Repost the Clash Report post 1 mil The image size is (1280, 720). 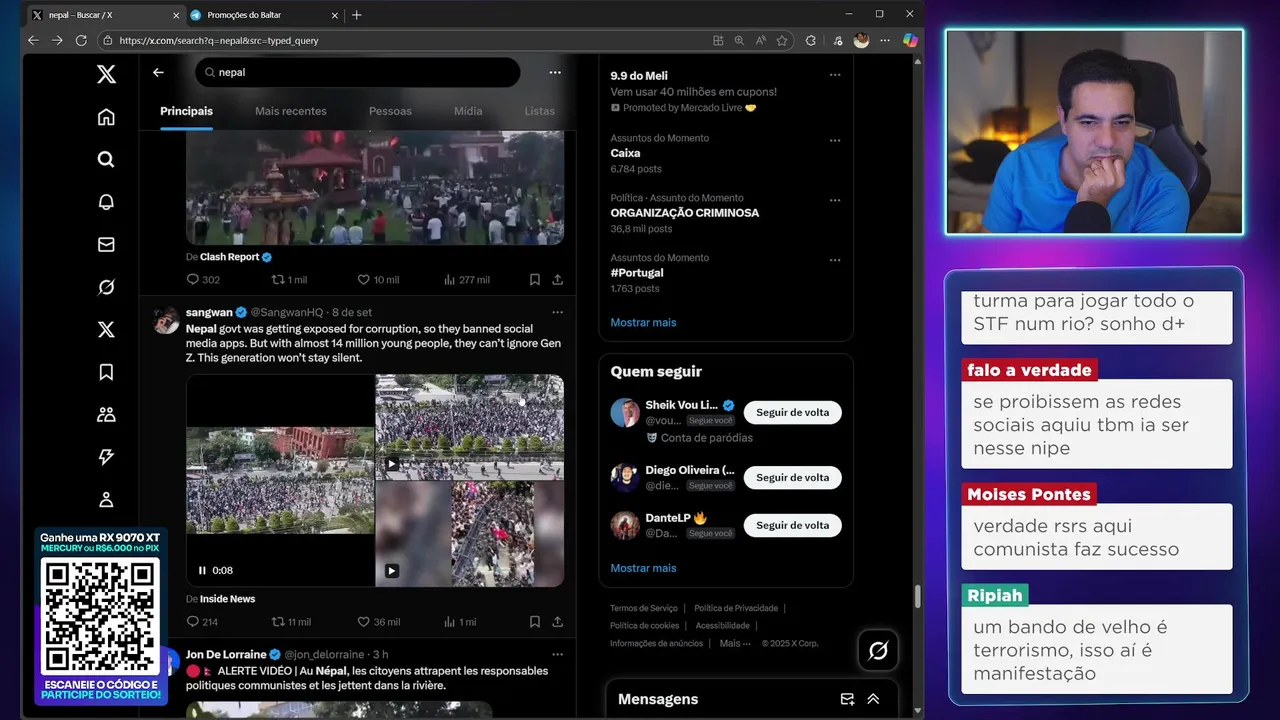[x=279, y=280]
